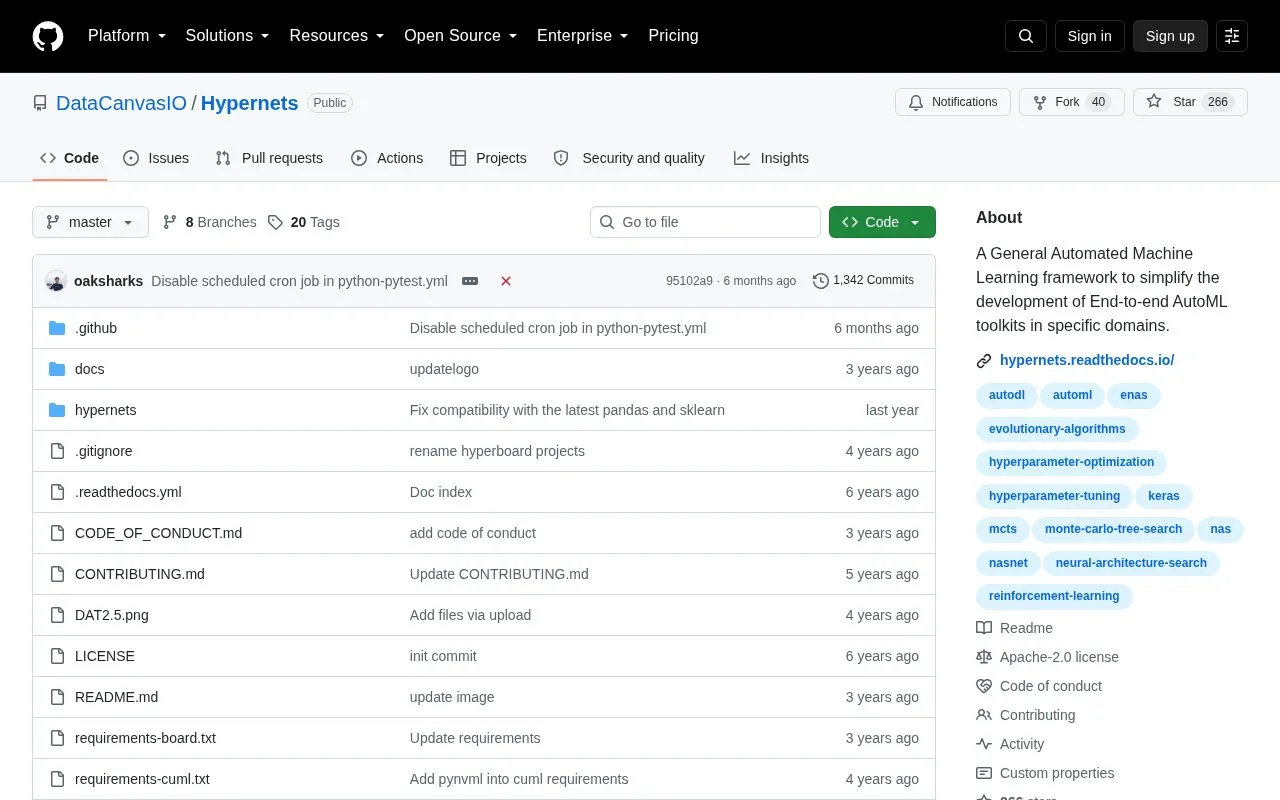Click the GitHub logo icon
Image resolution: width=1280 pixels, height=800 pixels.
pos(48,36)
